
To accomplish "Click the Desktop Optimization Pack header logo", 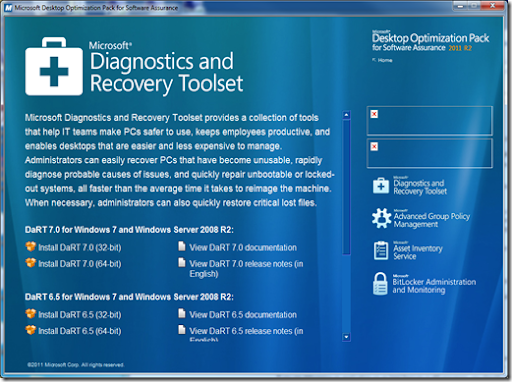I will coord(430,41).
